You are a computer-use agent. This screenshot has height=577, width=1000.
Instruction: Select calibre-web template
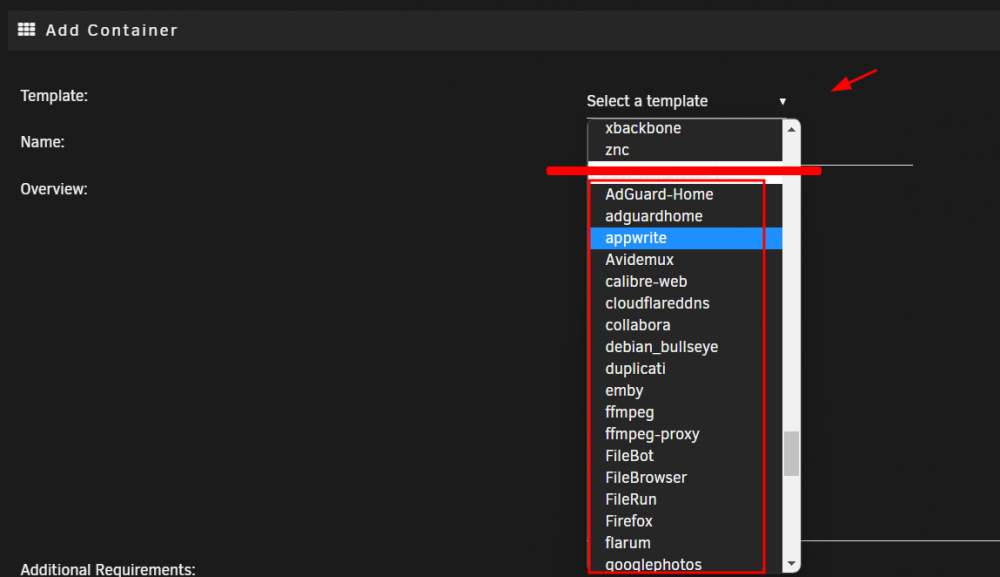coord(685,281)
